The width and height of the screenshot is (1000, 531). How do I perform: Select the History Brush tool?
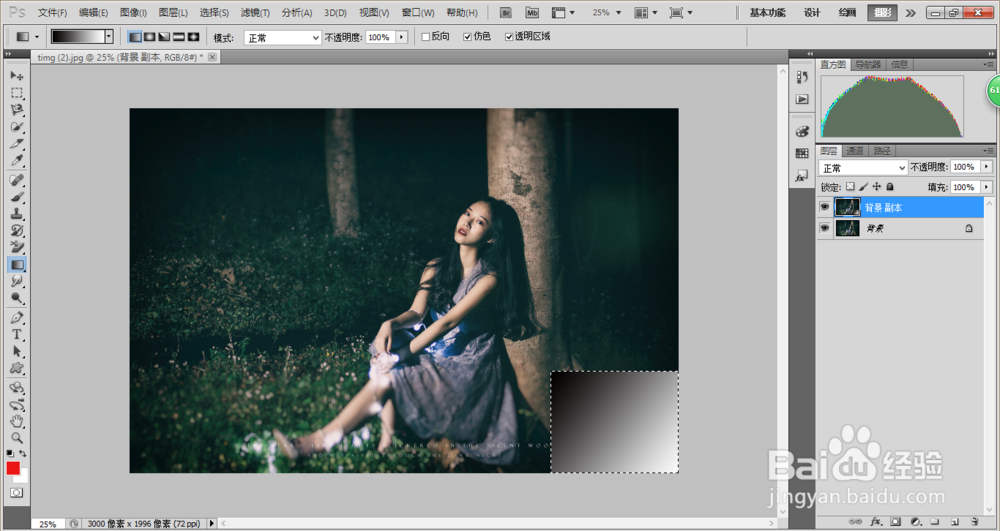[x=17, y=230]
